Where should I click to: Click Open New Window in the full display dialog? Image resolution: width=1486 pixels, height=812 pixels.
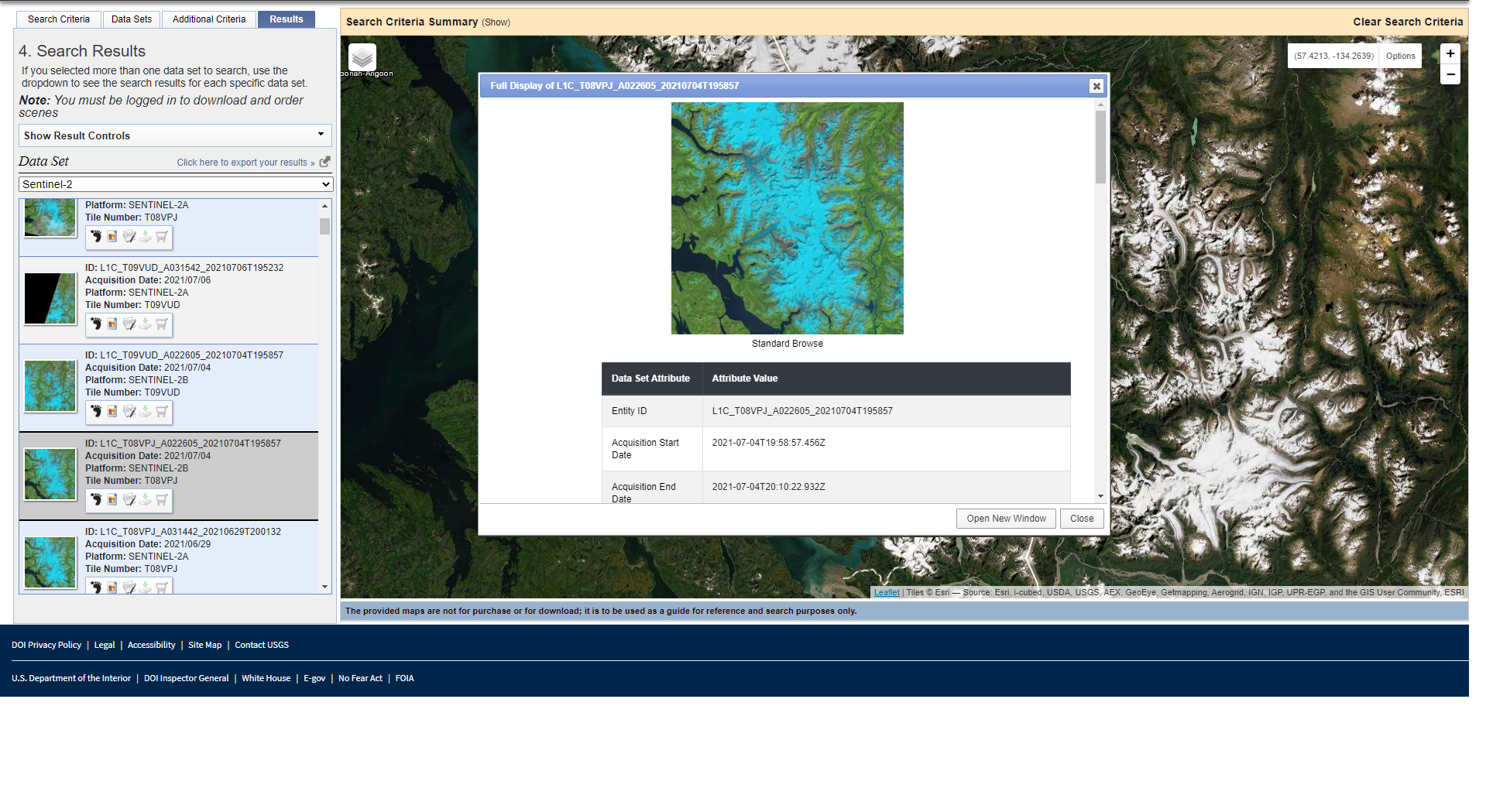1005,518
